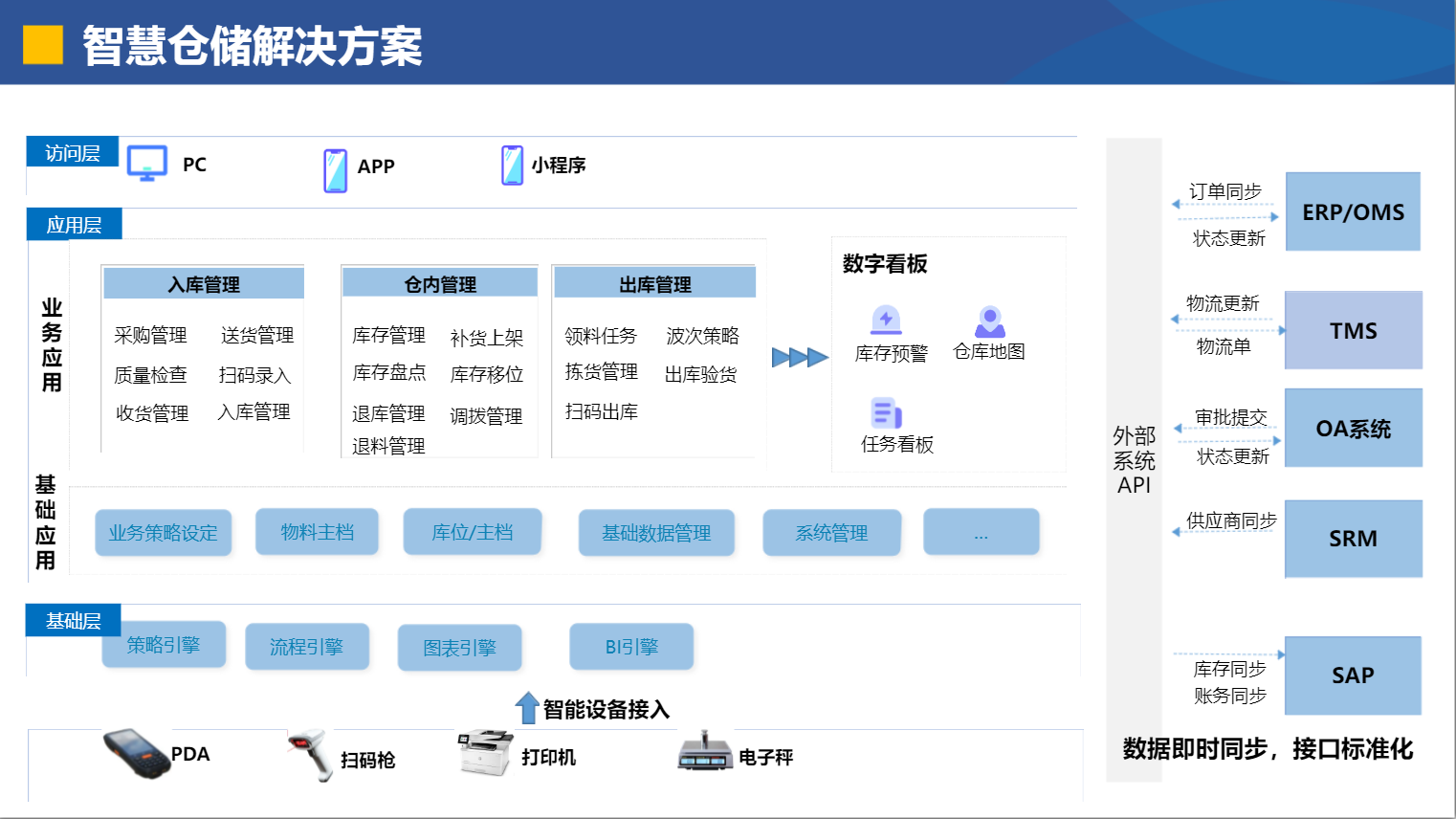Click the 基础数据管理 button
This screenshot has width=1456, height=819.
click(656, 533)
